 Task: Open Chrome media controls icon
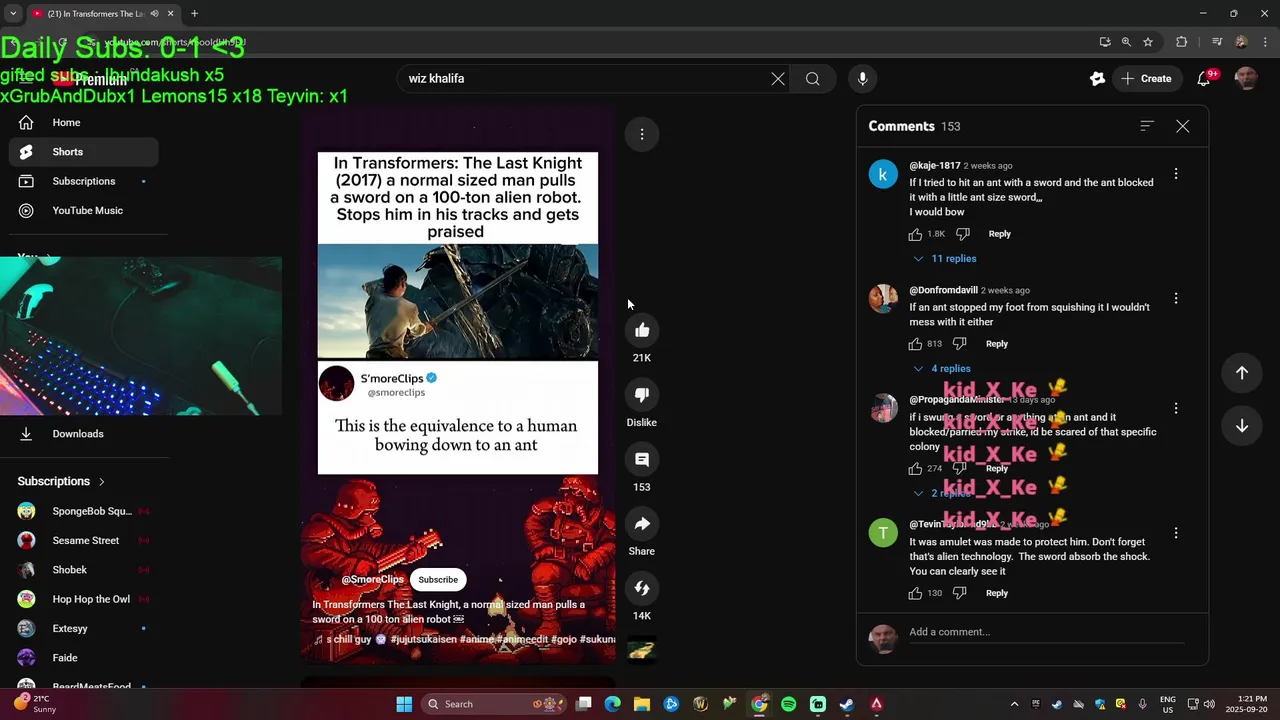pos(1217,42)
